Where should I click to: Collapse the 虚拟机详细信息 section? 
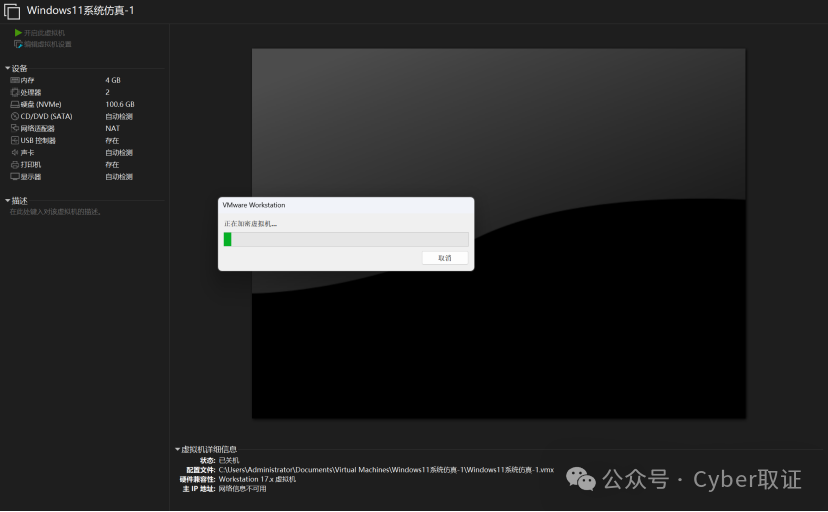click(177, 449)
